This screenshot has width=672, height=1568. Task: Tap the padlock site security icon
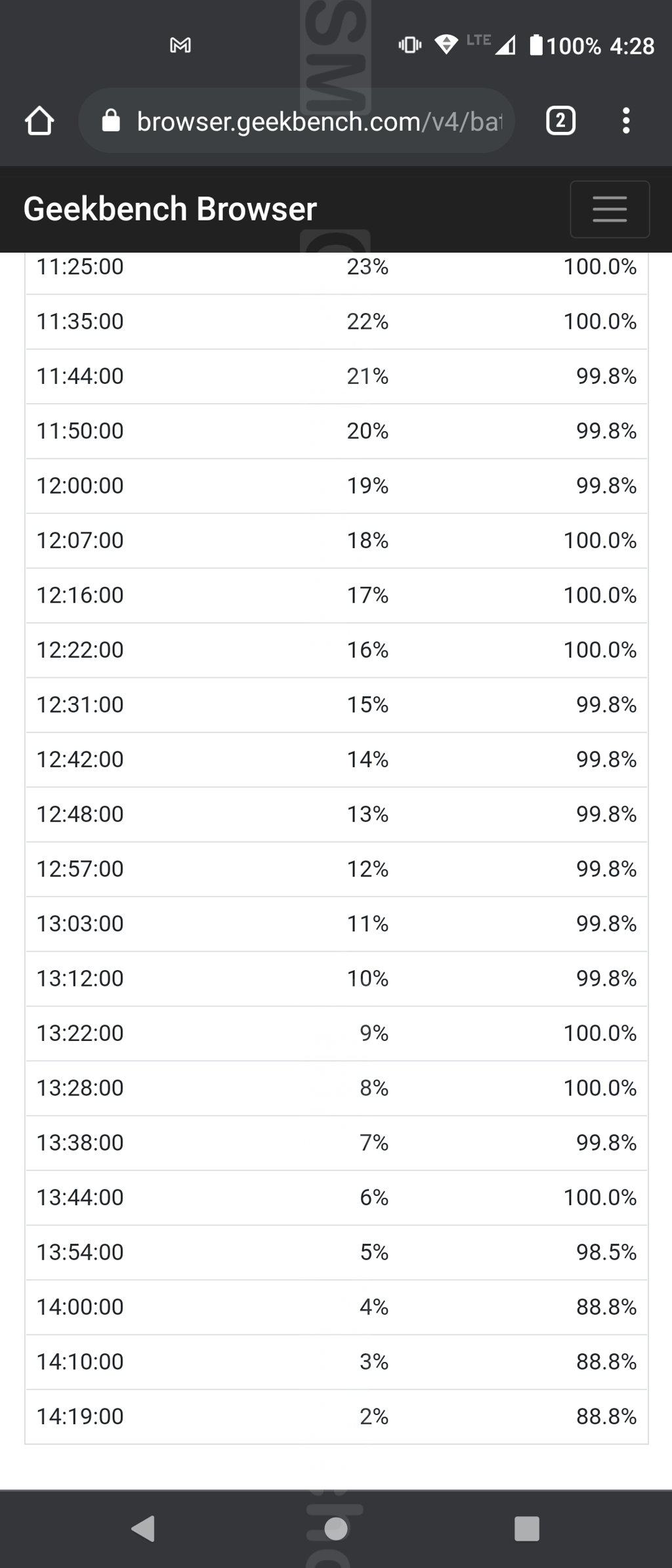[112, 121]
